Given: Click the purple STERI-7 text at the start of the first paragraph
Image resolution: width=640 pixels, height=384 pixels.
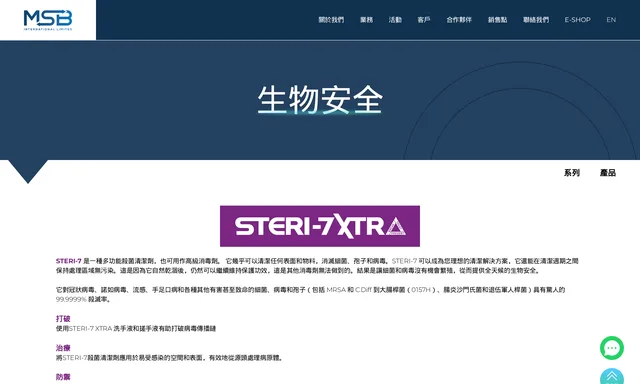Looking at the screenshot, I should coord(69,261).
